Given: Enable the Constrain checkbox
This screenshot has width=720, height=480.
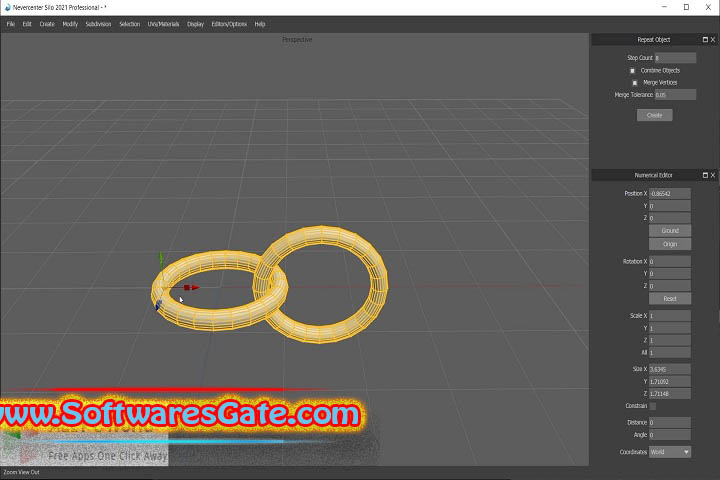Looking at the screenshot, I should 653,406.
